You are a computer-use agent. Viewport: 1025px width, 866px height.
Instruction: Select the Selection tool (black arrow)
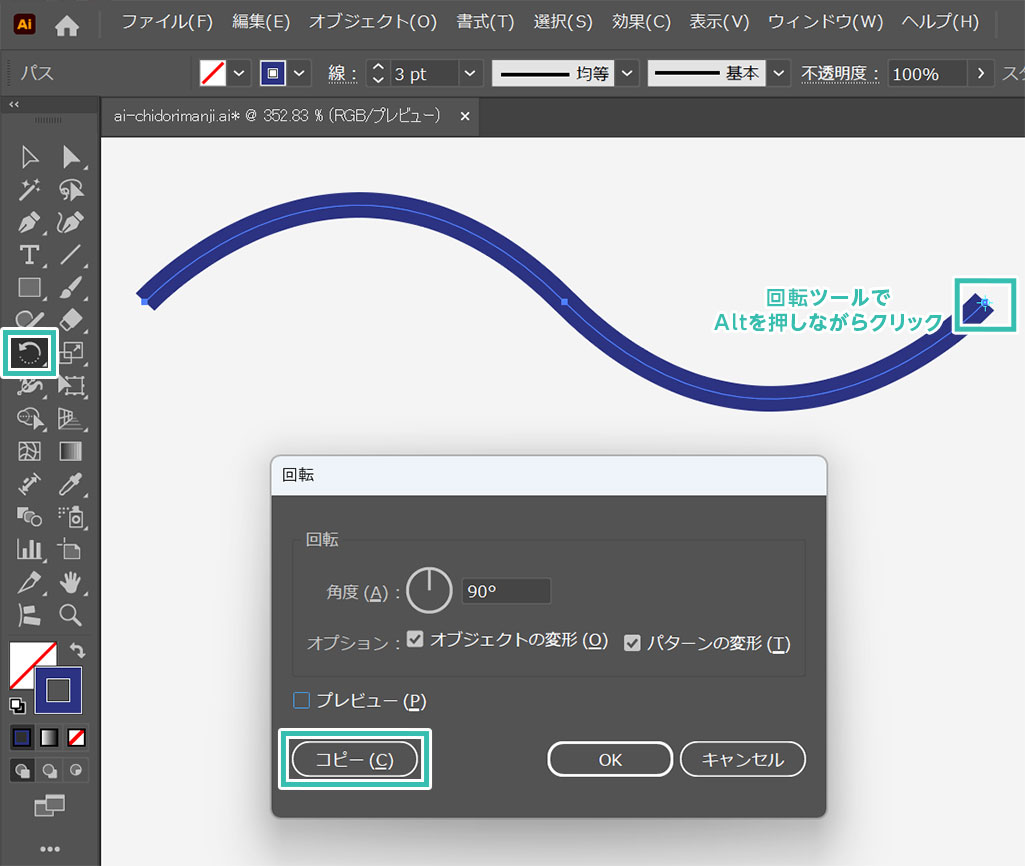(x=29, y=158)
